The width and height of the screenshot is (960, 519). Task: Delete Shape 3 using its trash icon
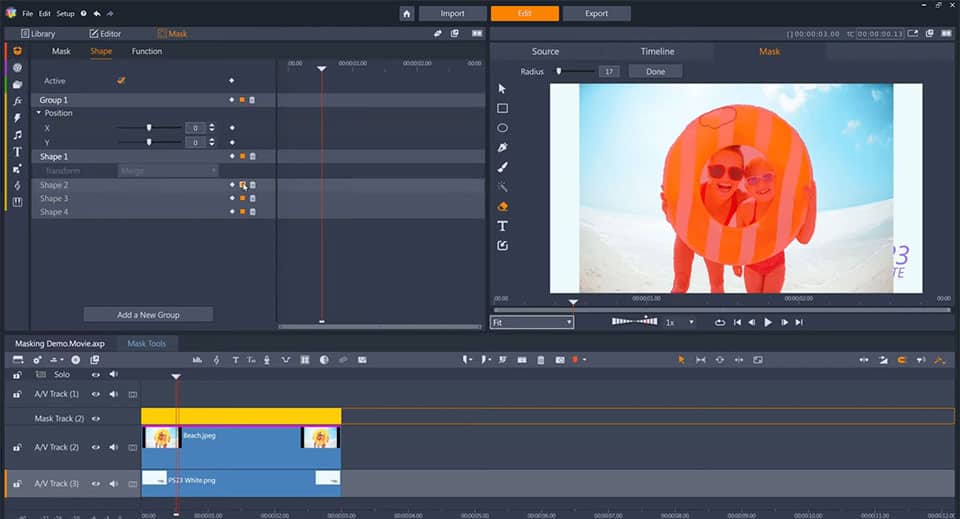tap(252, 199)
